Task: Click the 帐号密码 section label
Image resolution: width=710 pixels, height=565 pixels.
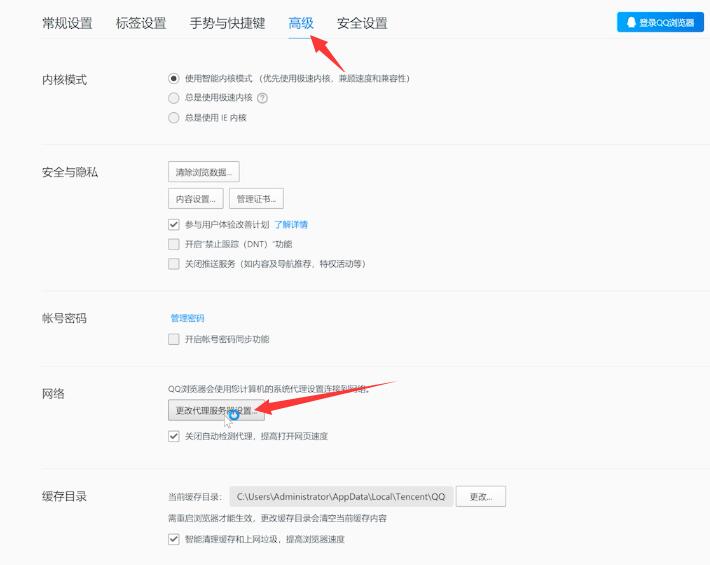Action: pos(64,318)
